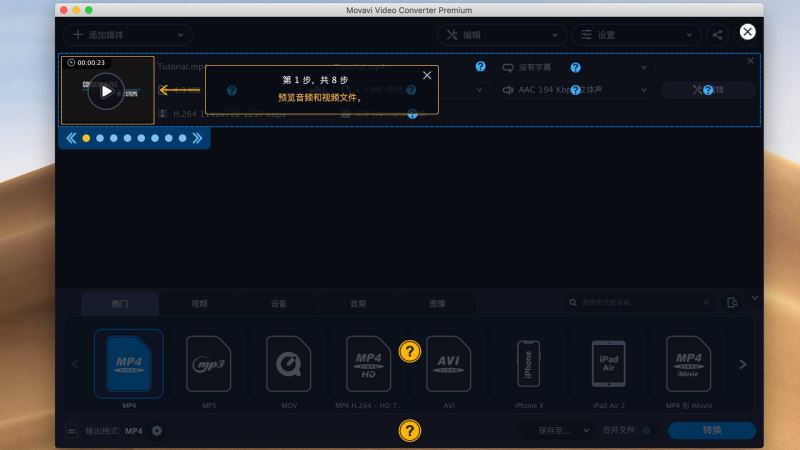Click the yellow help marker in the bottom bar

tap(410, 431)
